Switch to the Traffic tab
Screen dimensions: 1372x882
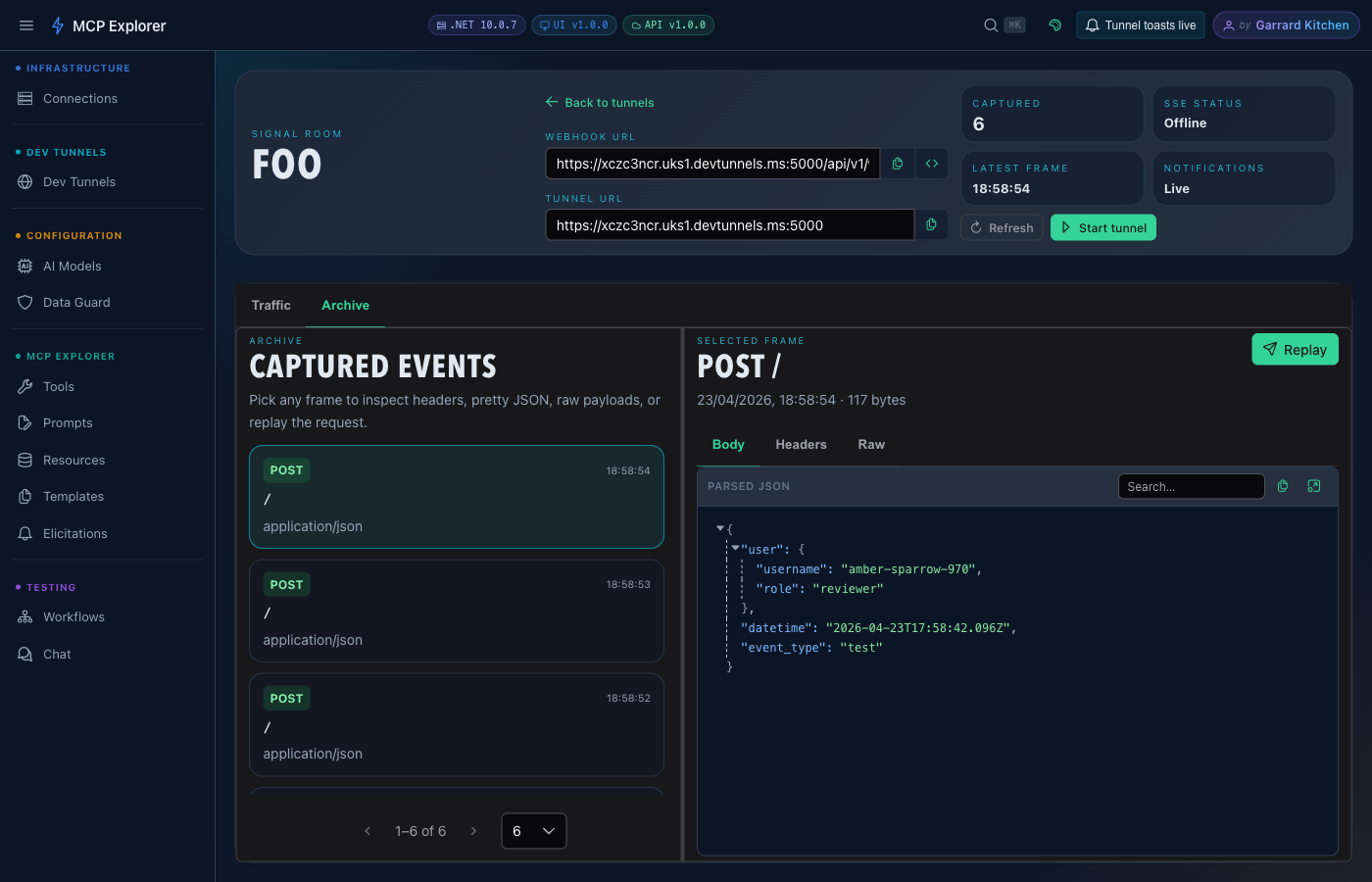(x=270, y=306)
